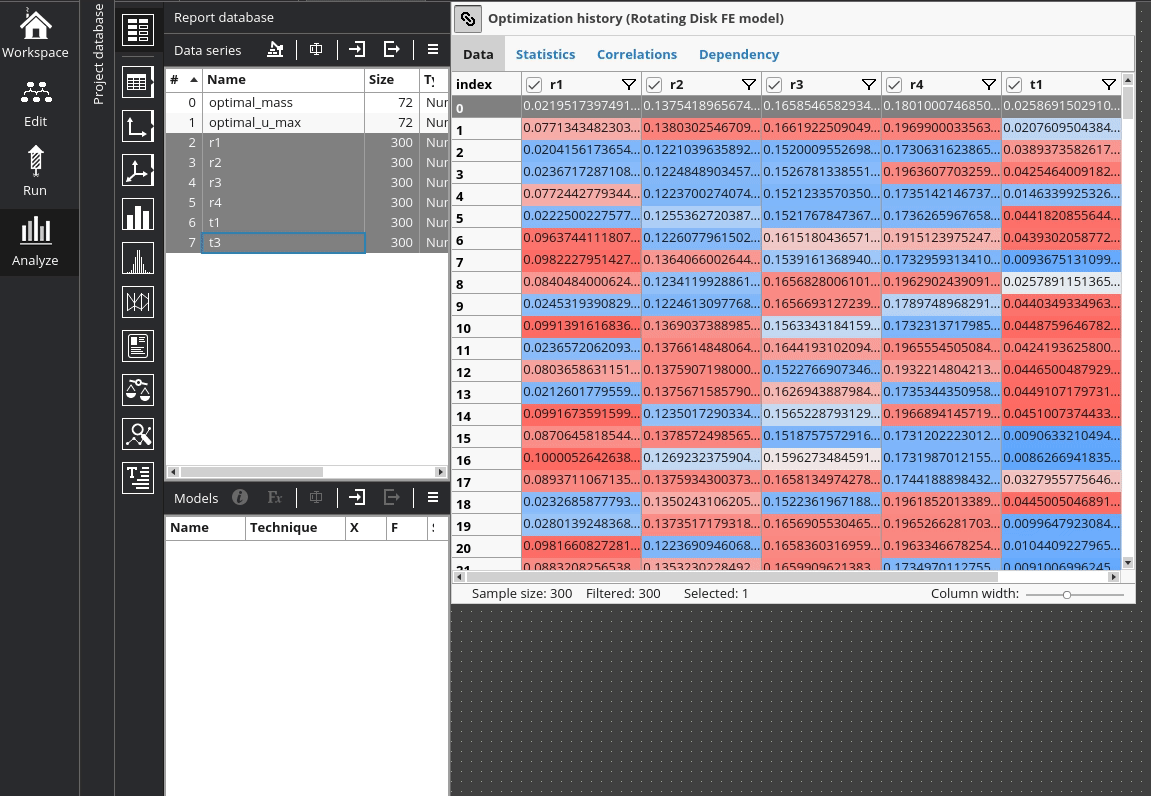Uncheck the r1 column checkbox

[x=534, y=85]
